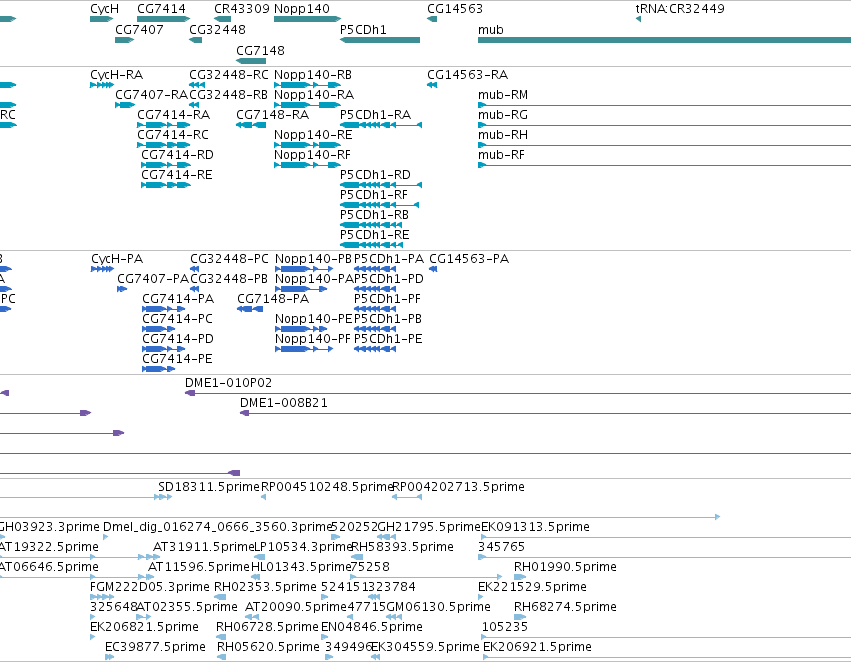Select the P5CDh1-RE transcript label
The width and height of the screenshot is (851, 662).
374,235
